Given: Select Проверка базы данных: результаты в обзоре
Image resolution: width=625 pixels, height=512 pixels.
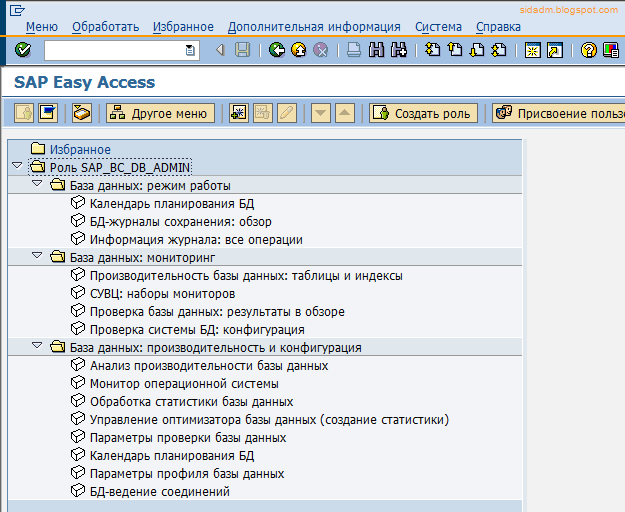Looking at the screenshot, I should point(217,312).
